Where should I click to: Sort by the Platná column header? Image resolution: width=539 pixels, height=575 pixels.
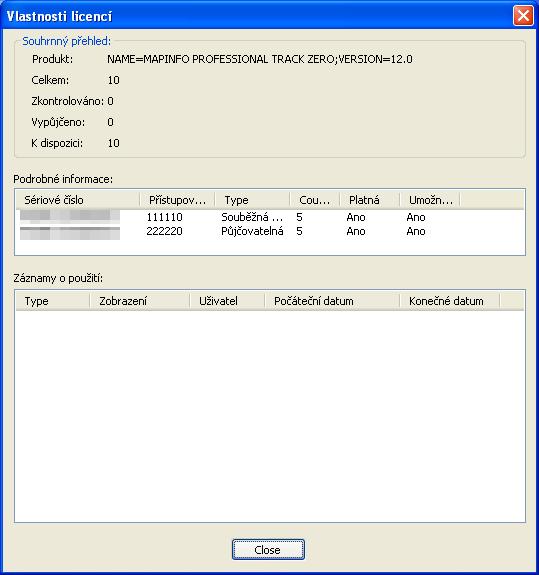click(x=370, y=200)
